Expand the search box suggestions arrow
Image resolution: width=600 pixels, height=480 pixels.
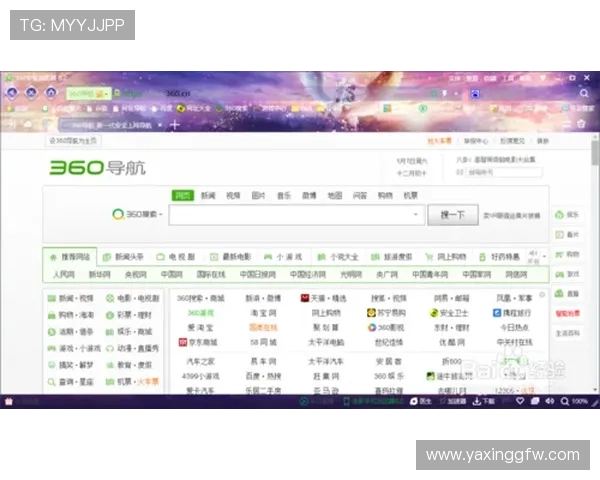click(x=415, y=214)
